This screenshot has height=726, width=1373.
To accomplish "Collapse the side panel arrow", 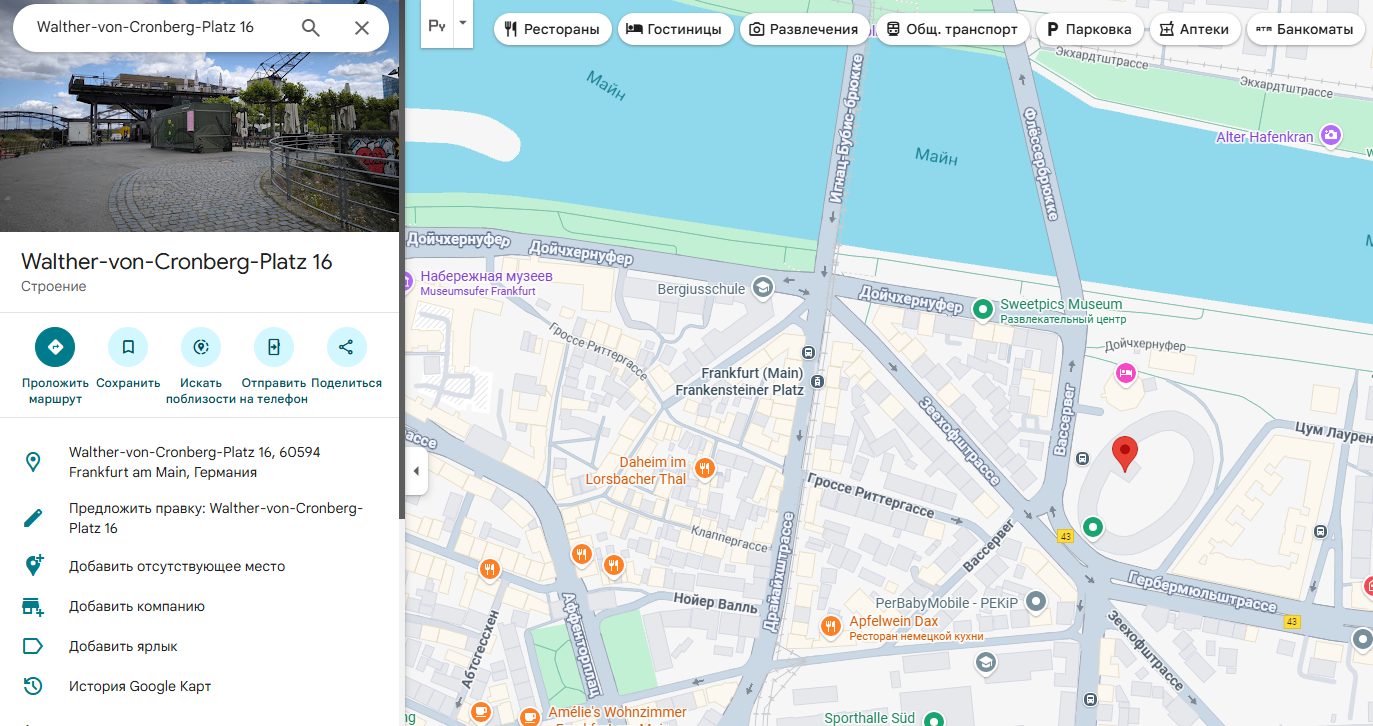I will click(x=416, y=472).
